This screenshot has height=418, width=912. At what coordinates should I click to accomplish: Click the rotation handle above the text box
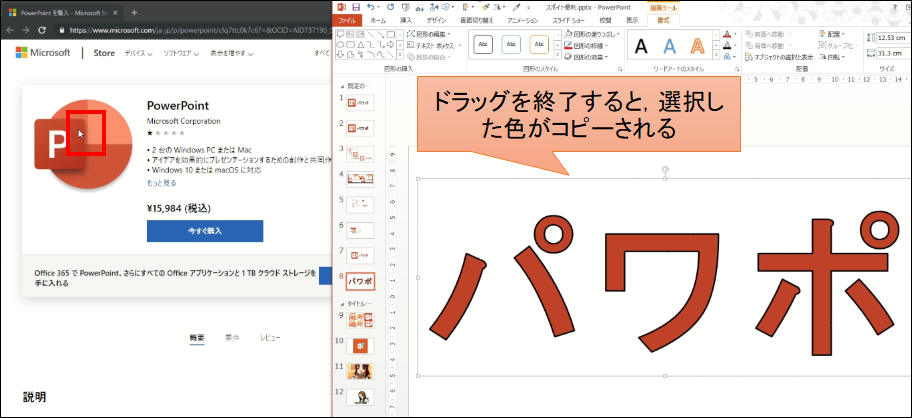click(665, 169)
